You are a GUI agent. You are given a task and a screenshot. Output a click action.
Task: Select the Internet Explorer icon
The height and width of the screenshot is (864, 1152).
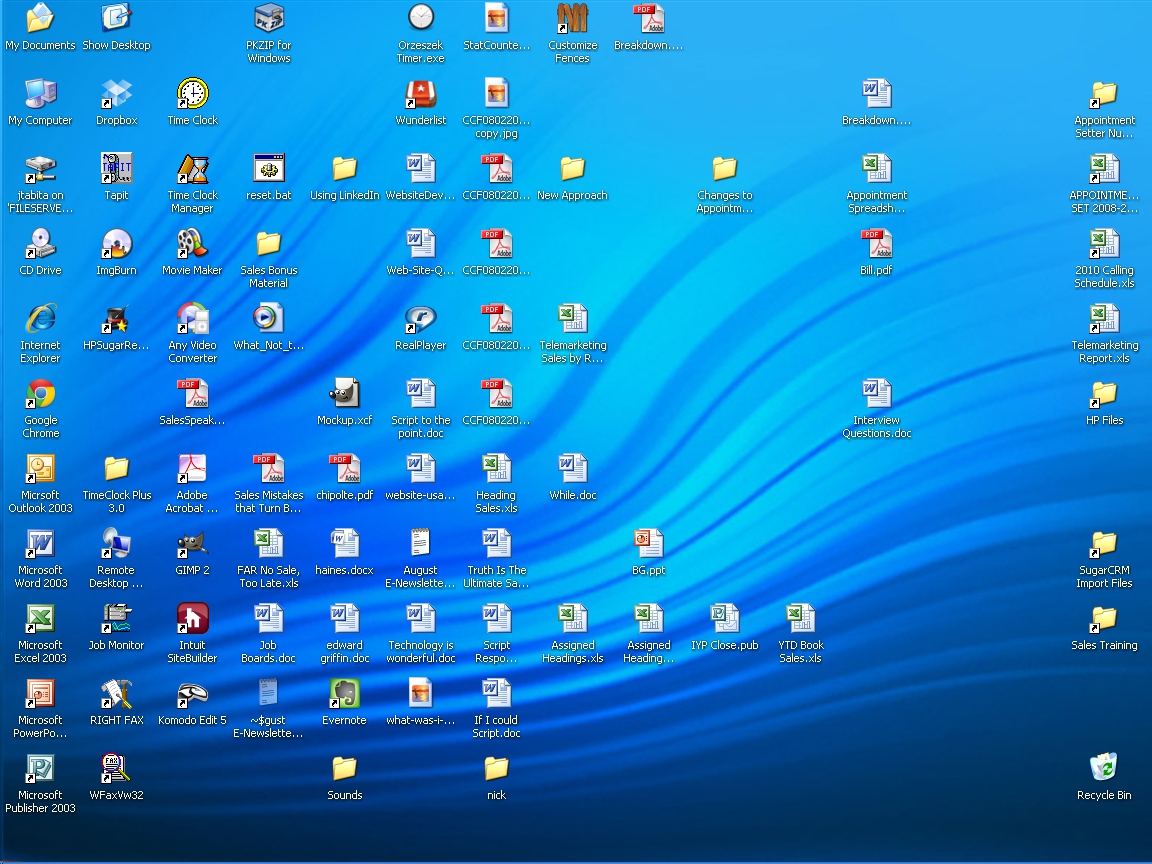(x=41, y=320)
